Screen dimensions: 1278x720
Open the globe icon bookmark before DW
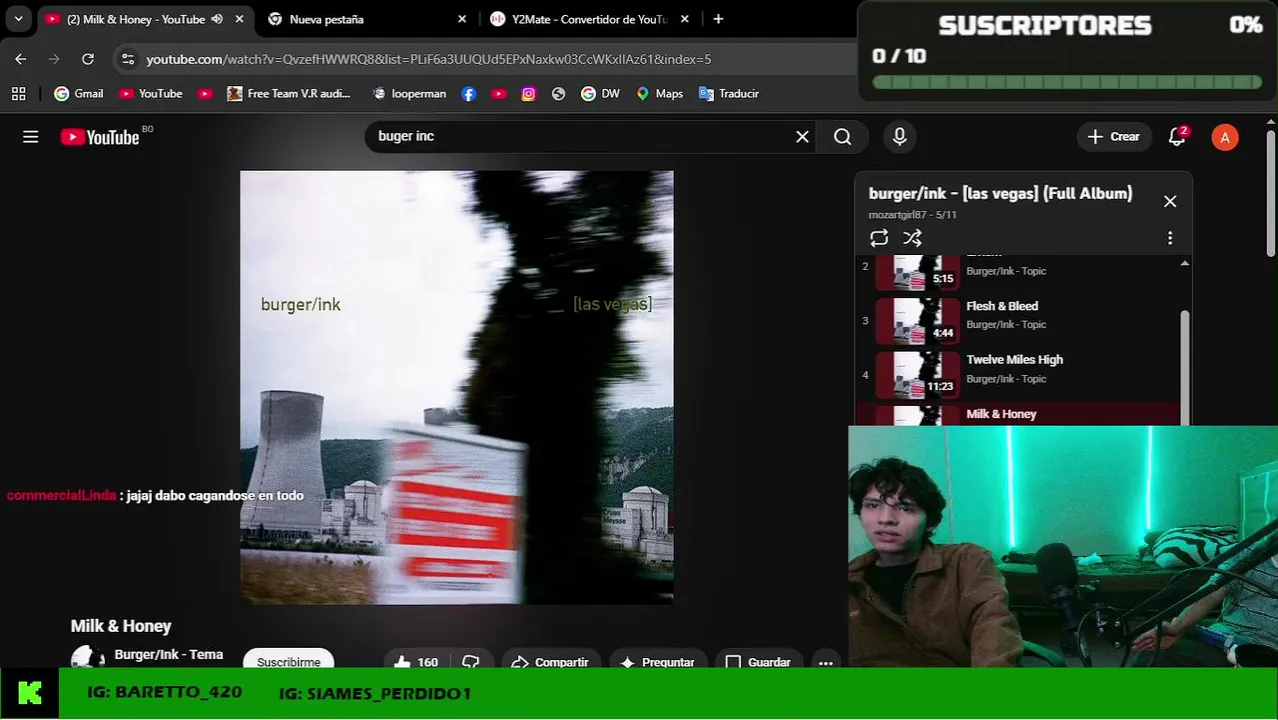559,93
